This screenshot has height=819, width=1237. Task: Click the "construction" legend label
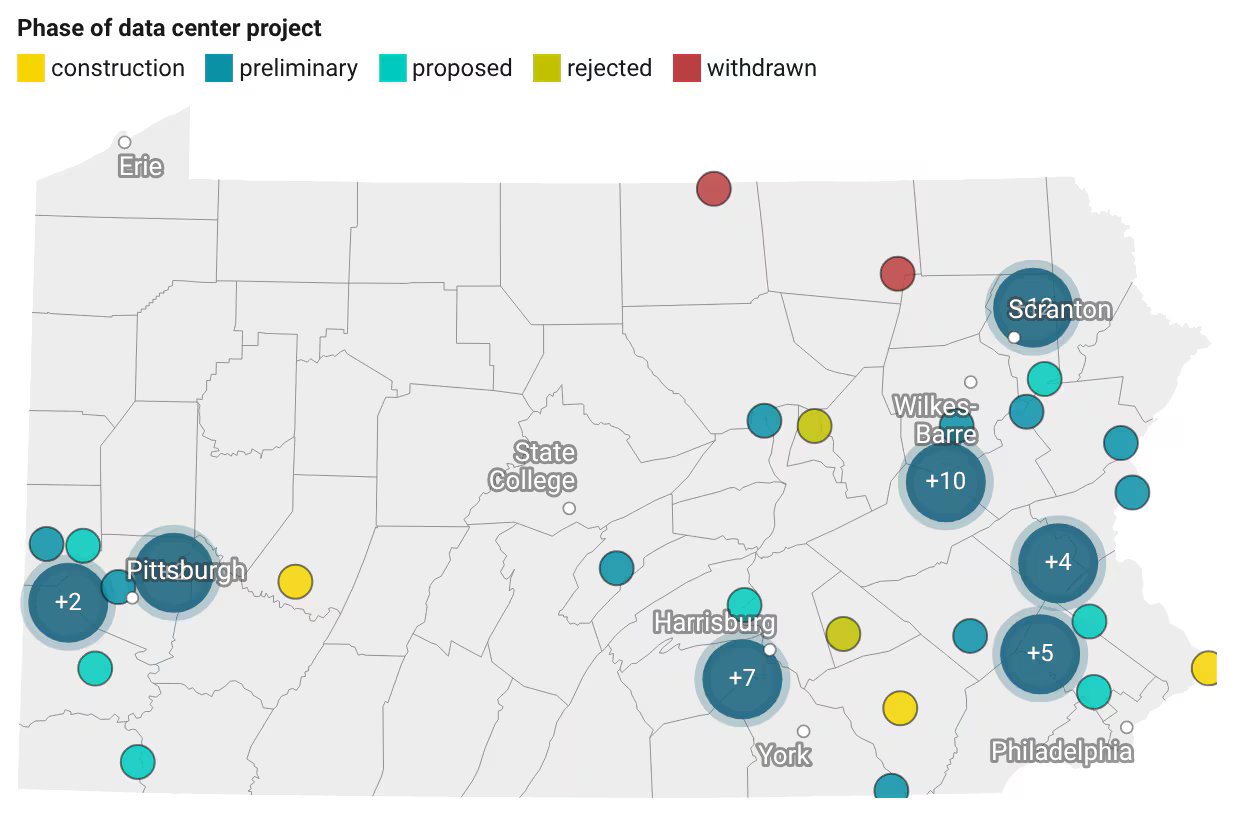(118, 68)
